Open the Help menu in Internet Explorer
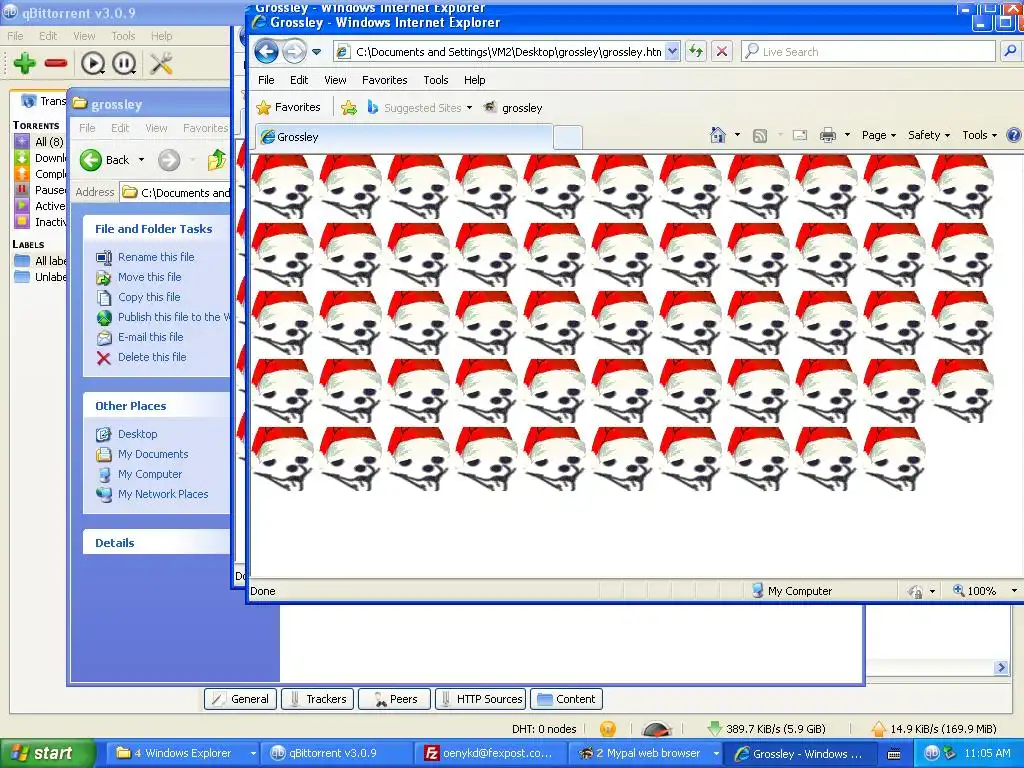Image resolution: width=1024 pixels, height=768 pixels. (x=475, y=80)
